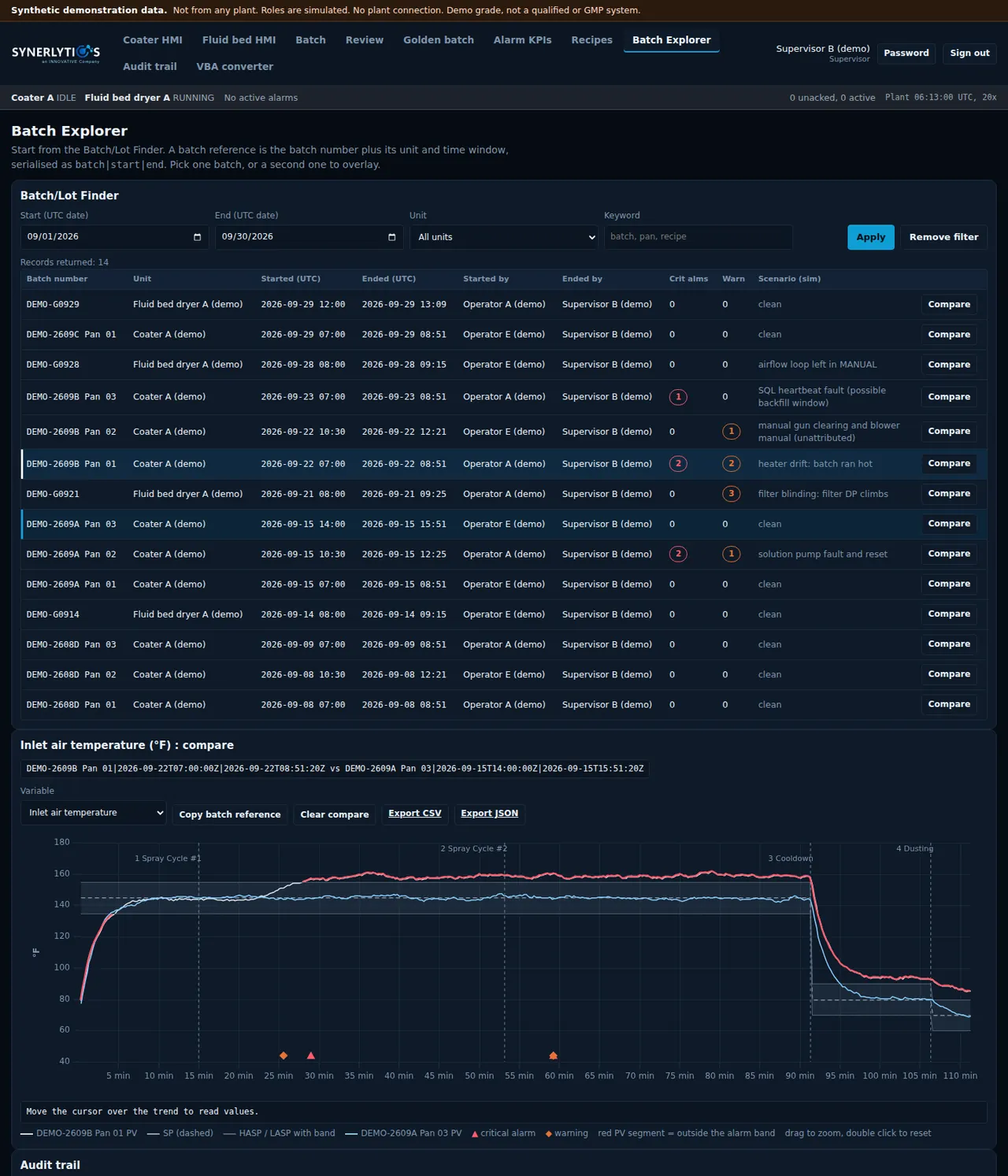
Task: Click warning badge 3 in DEMO-G0921 row
Action: [731, 494]
